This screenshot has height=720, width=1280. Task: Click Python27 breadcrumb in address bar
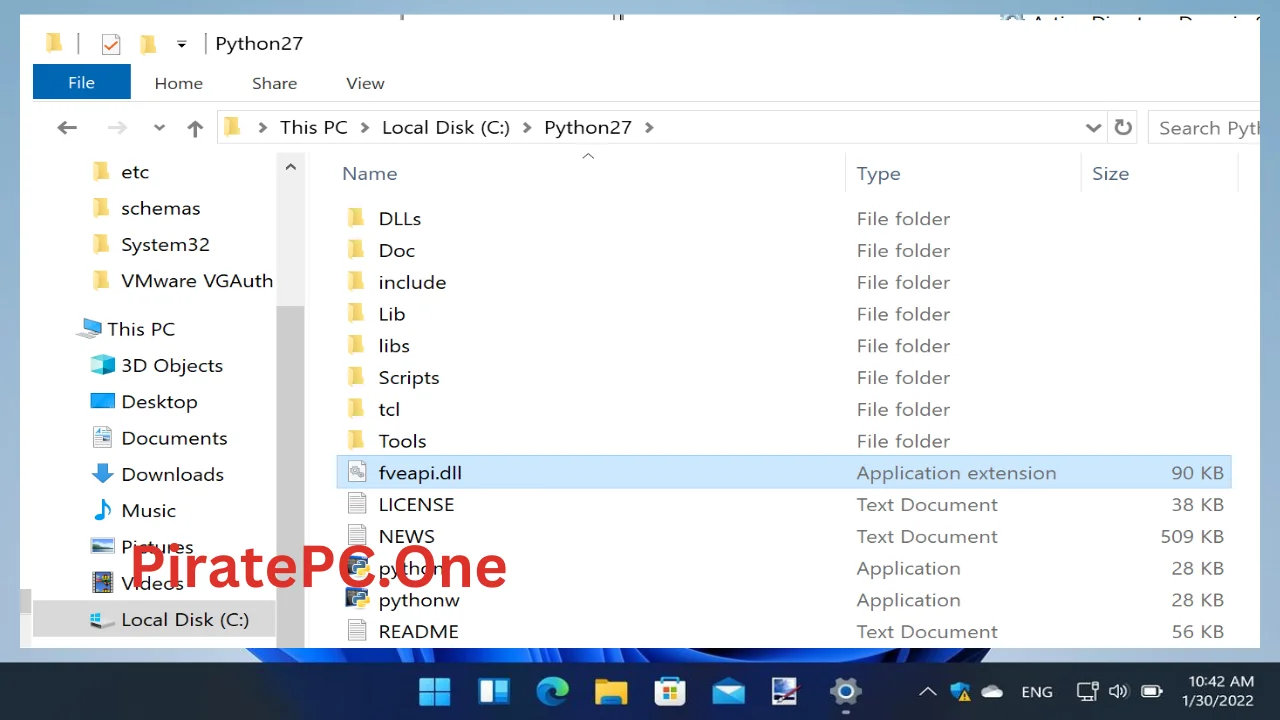click(588, 127)
